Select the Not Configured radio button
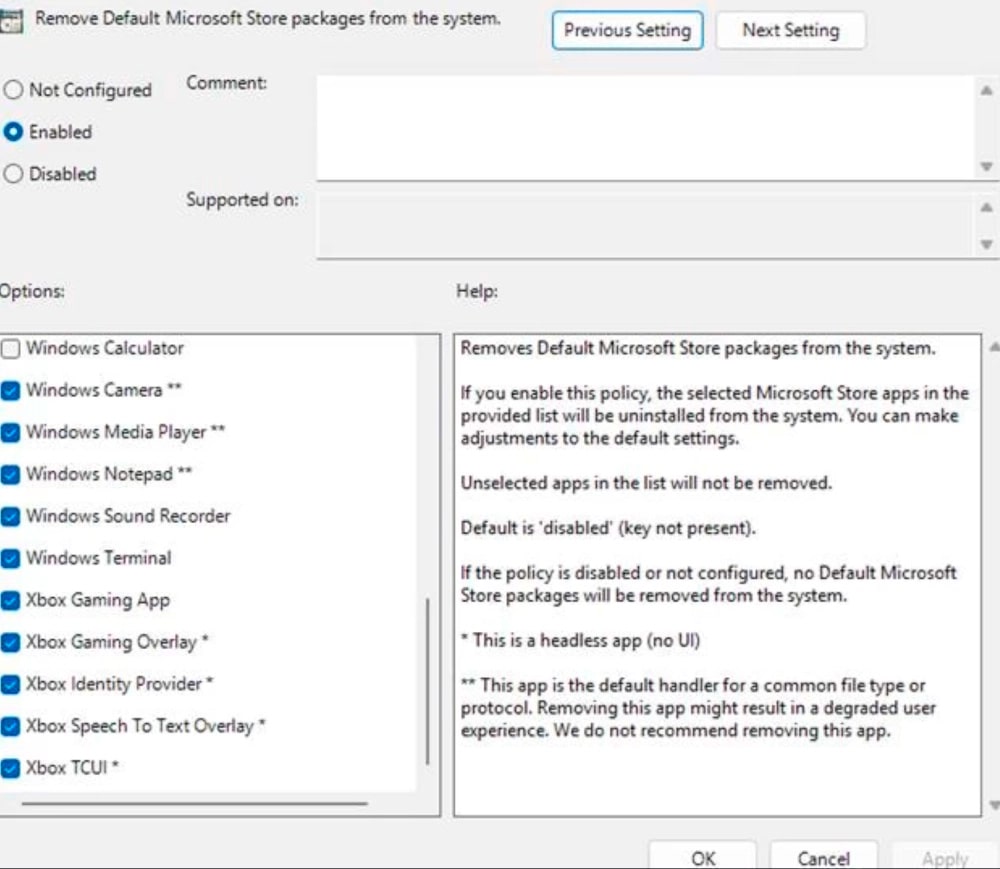Screen dimensions: 1000x869 point(13,90)
